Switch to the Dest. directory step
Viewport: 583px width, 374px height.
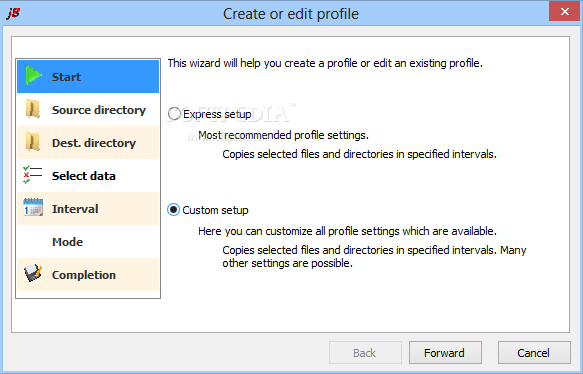point(88,143)
